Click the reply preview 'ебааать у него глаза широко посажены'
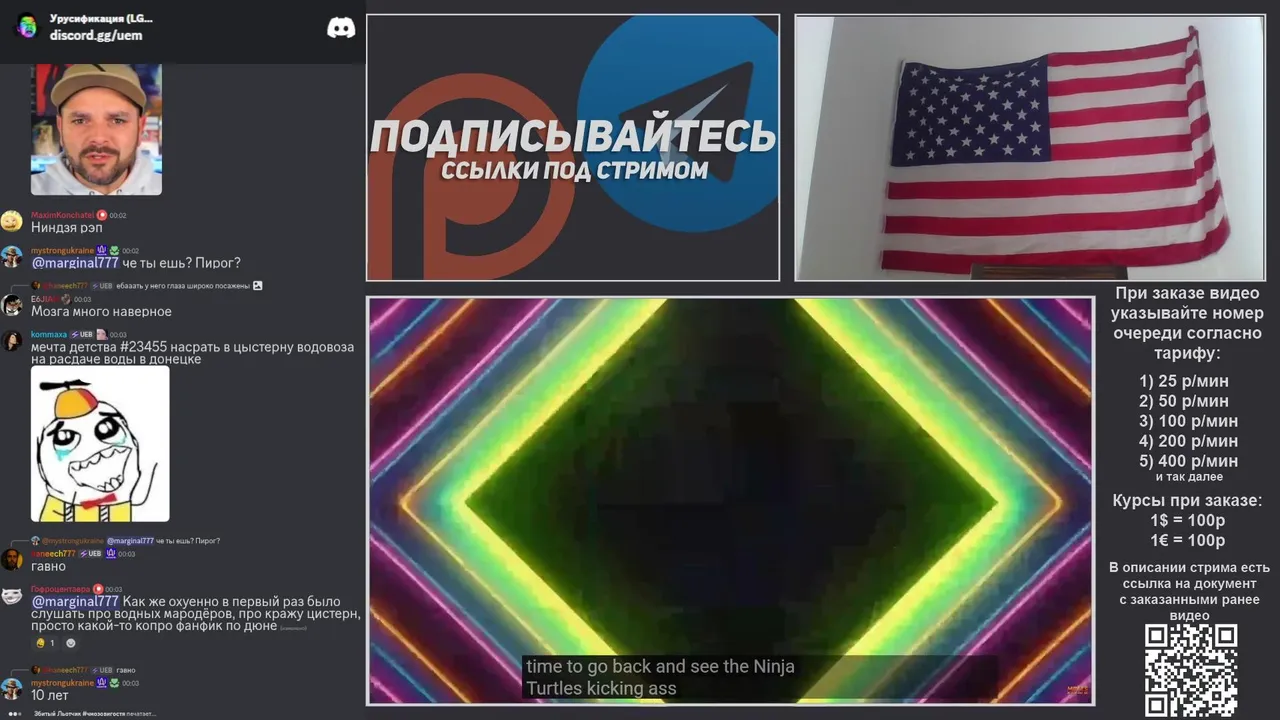1280x720 pixels. click(183, 285)
